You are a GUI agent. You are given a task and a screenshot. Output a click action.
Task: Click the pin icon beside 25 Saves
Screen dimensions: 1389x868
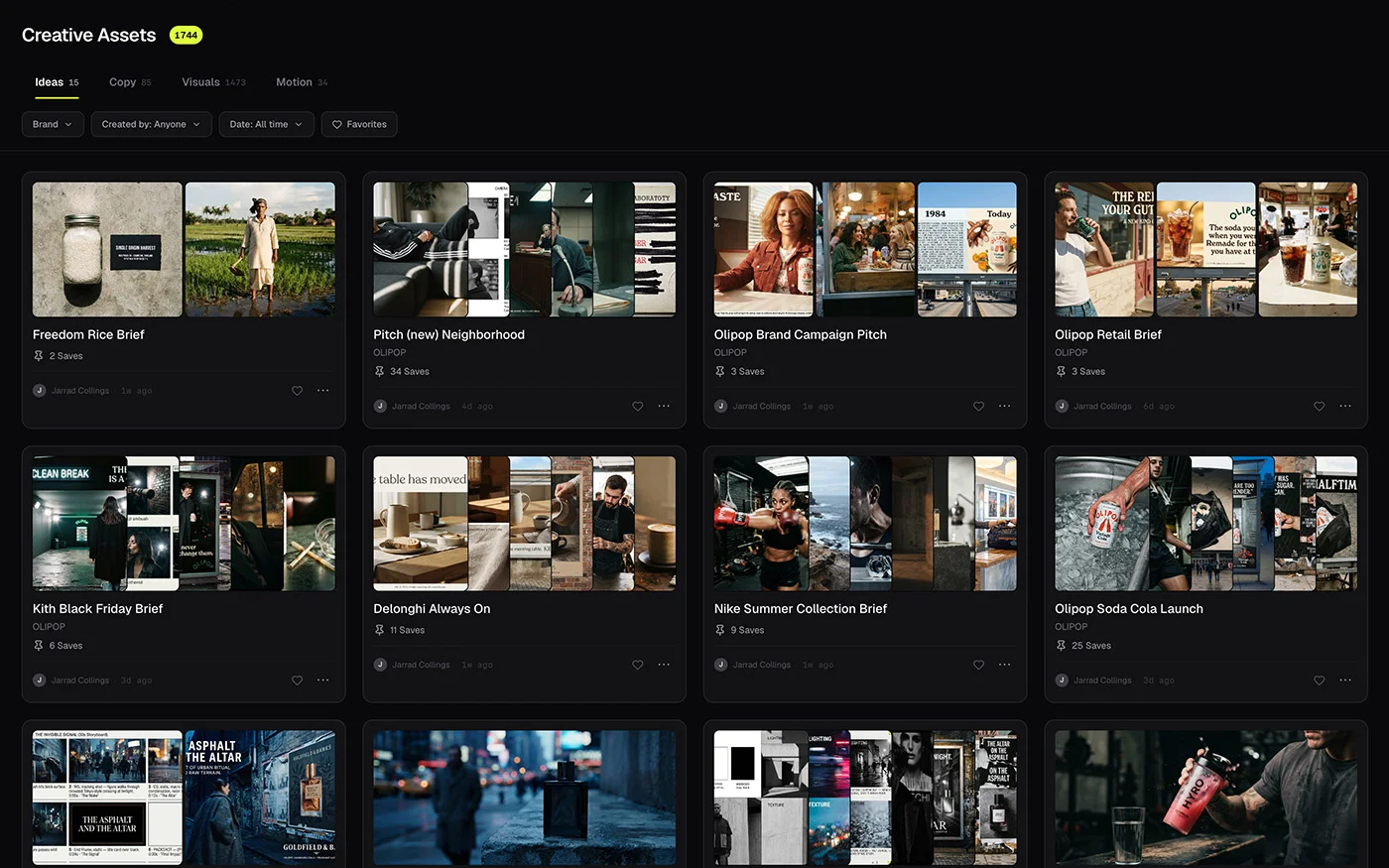coord(1061,645)
